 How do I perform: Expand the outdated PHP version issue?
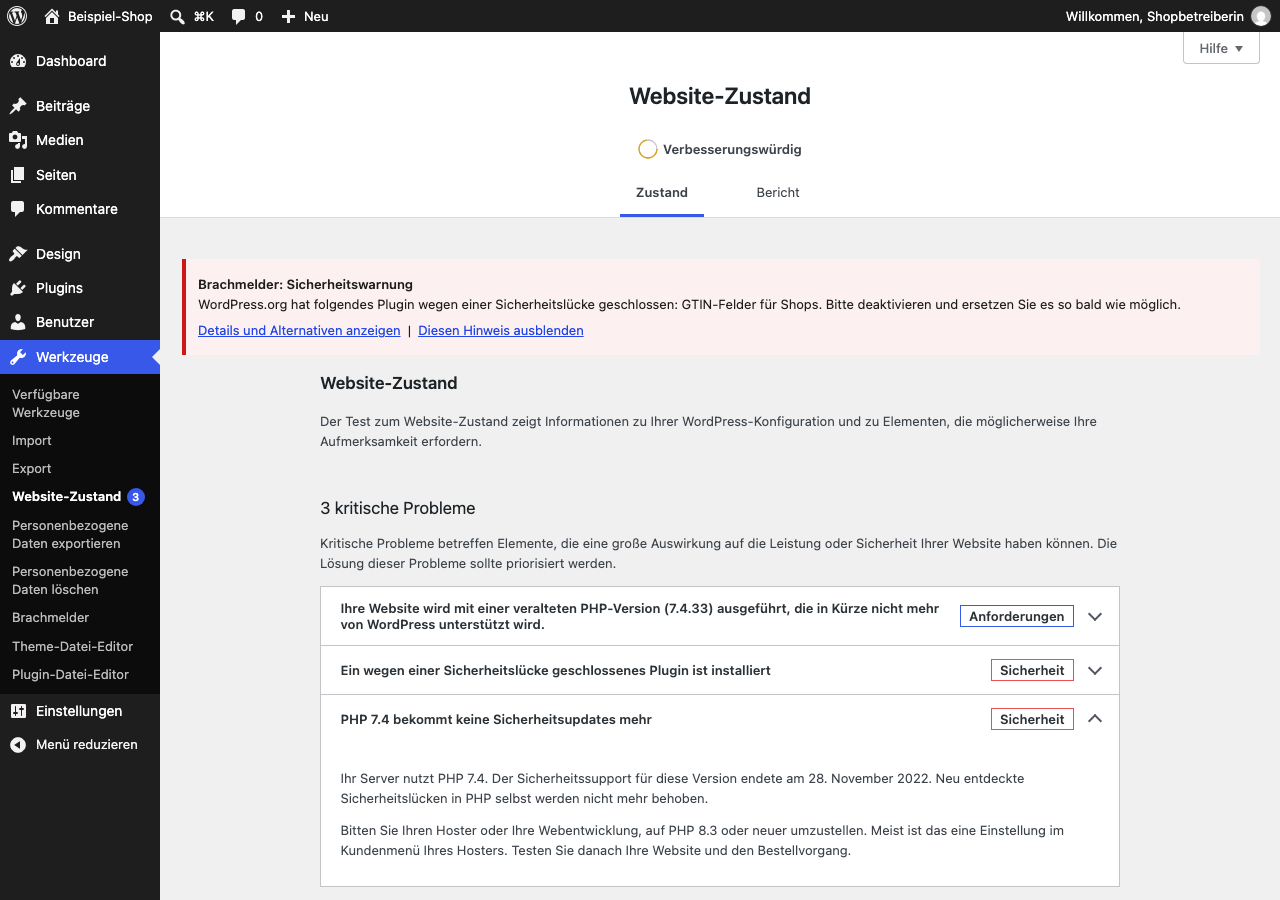720,616
